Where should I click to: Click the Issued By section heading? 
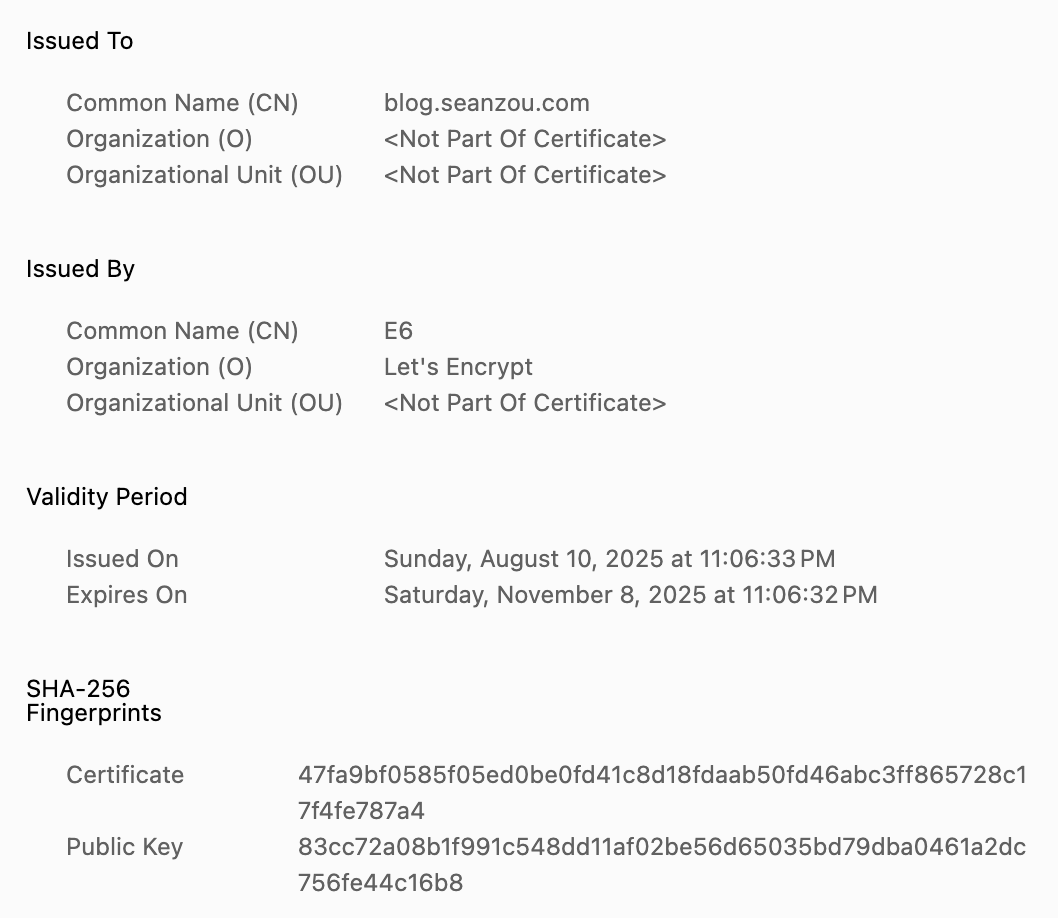[80, 269]
